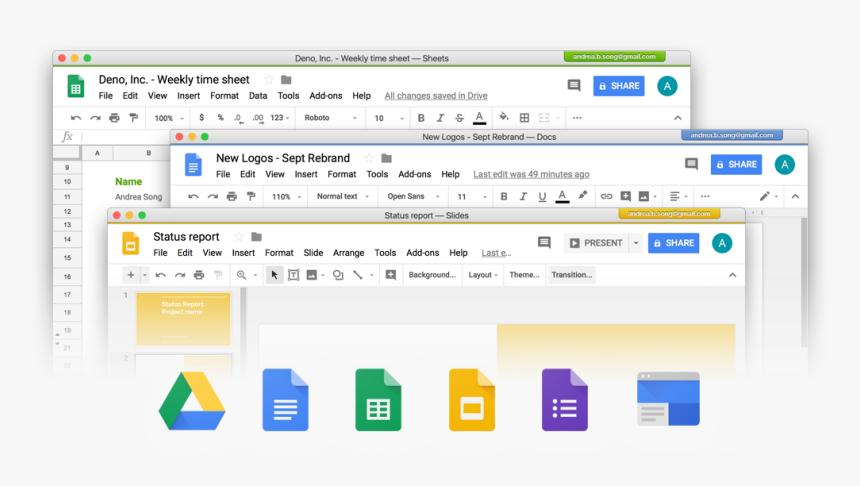Click the paint format icon in Sheets

[x=135, y=118]
